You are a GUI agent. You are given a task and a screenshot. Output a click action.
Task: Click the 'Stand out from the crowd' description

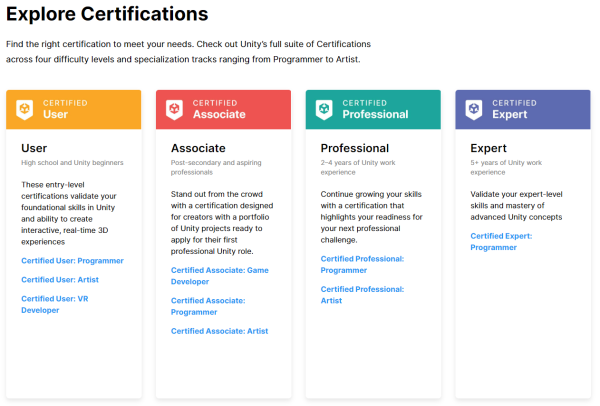pyautogui.click(x=222, y=223)
